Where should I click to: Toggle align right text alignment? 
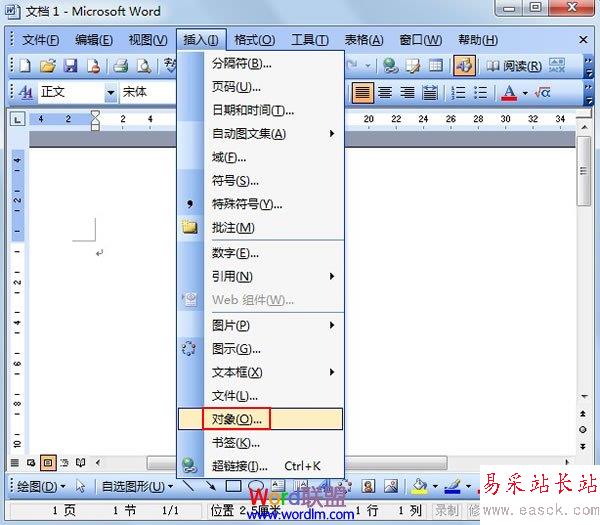pyautogui.click(x=408, y=93)
